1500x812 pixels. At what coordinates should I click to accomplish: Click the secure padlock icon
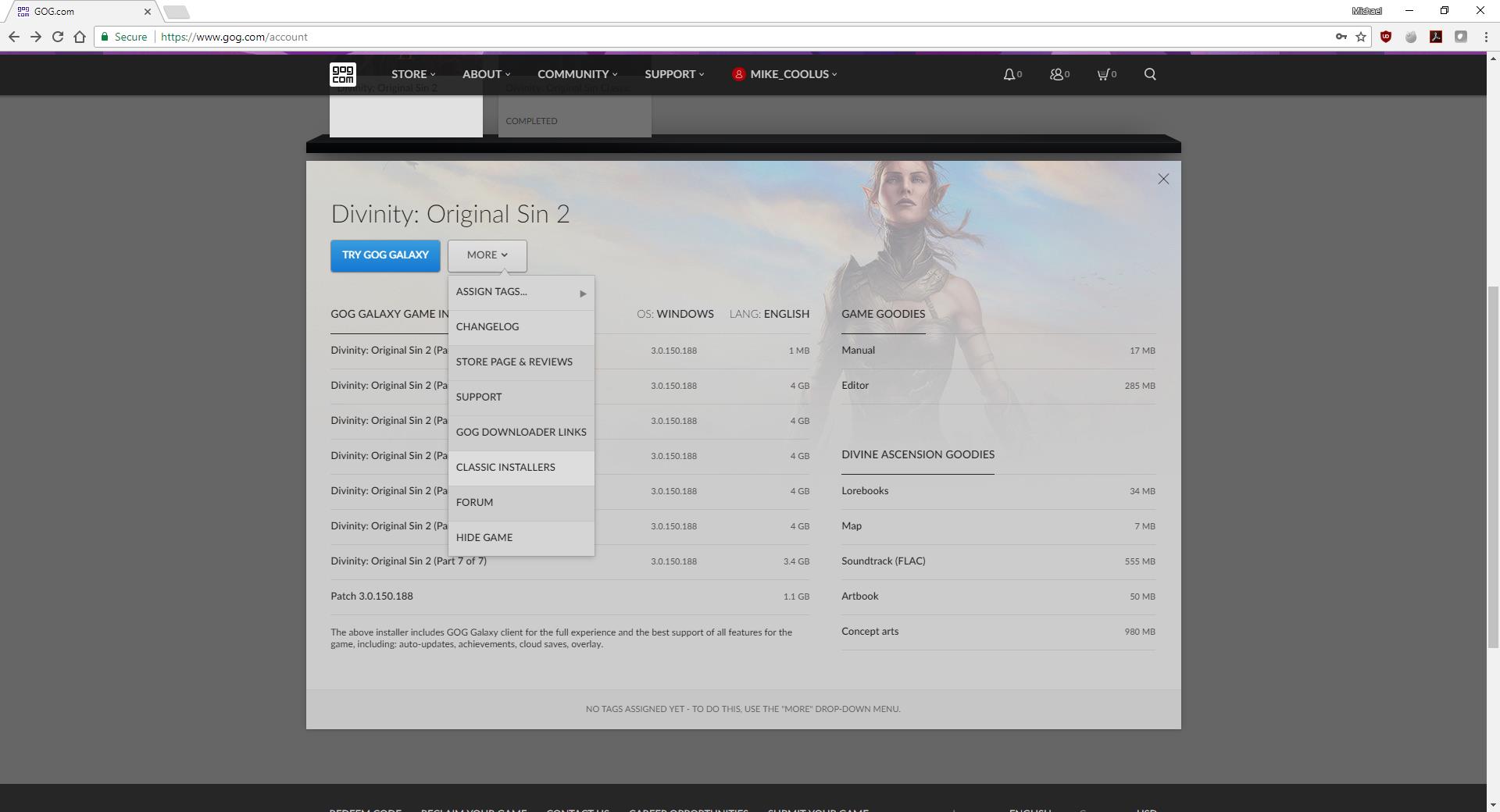(x=105, y=37)
